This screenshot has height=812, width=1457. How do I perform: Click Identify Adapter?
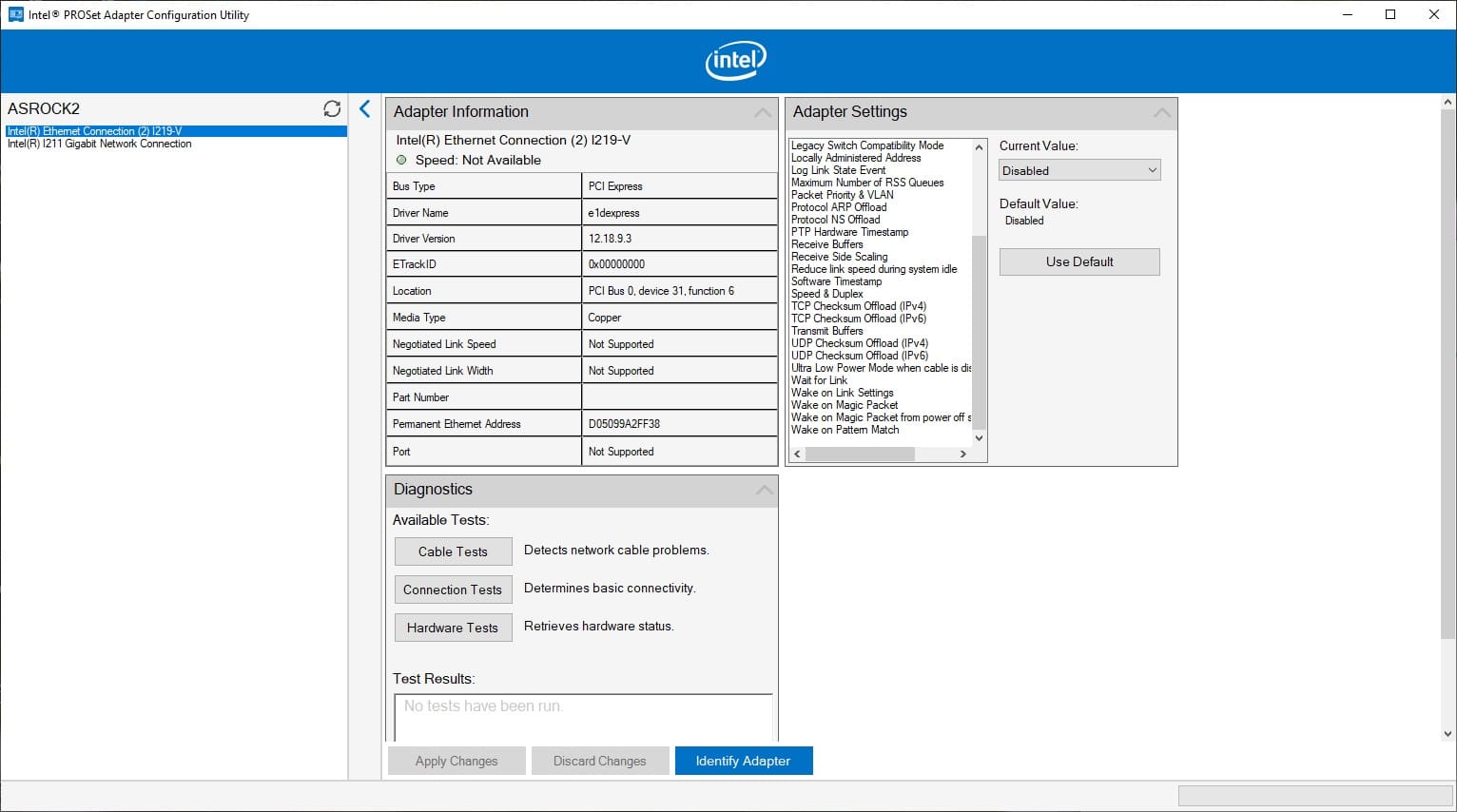(x=744, y=761)
